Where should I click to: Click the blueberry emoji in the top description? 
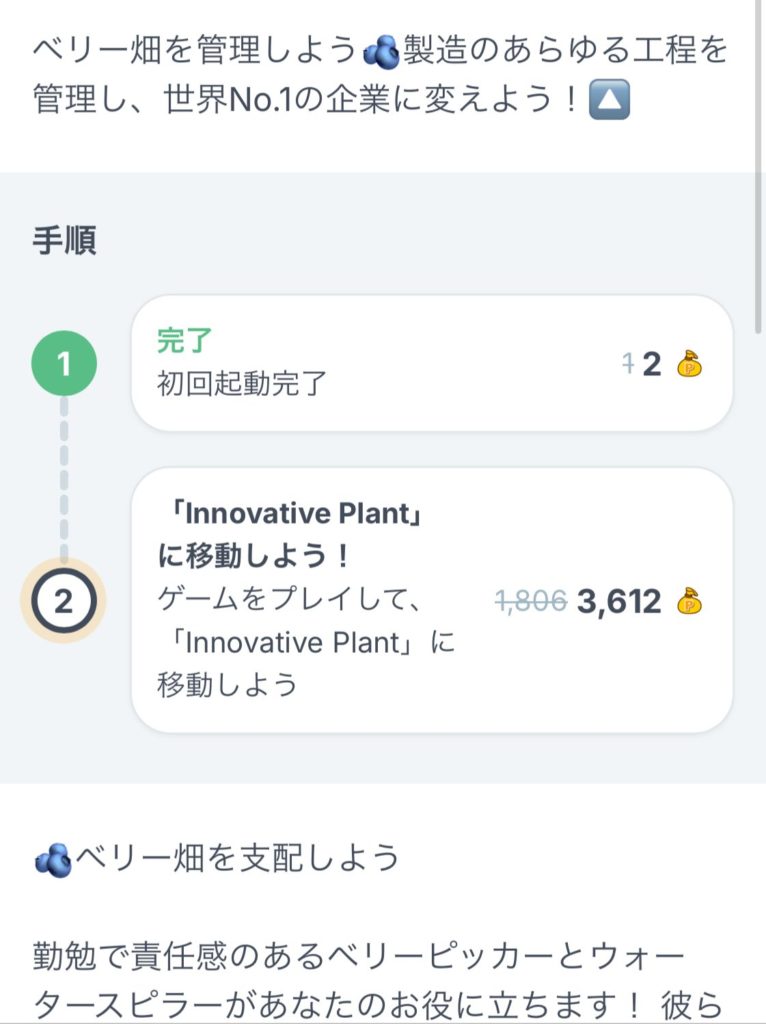(x=380, y=49)
